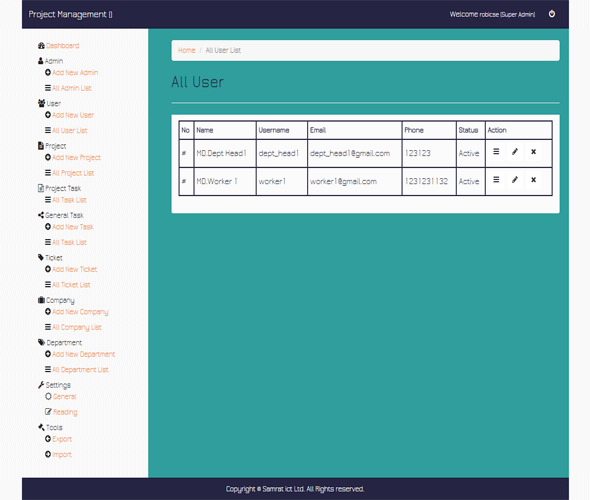
Task: Open details list icon for MD.Worker 1
Action: (496, 180)
